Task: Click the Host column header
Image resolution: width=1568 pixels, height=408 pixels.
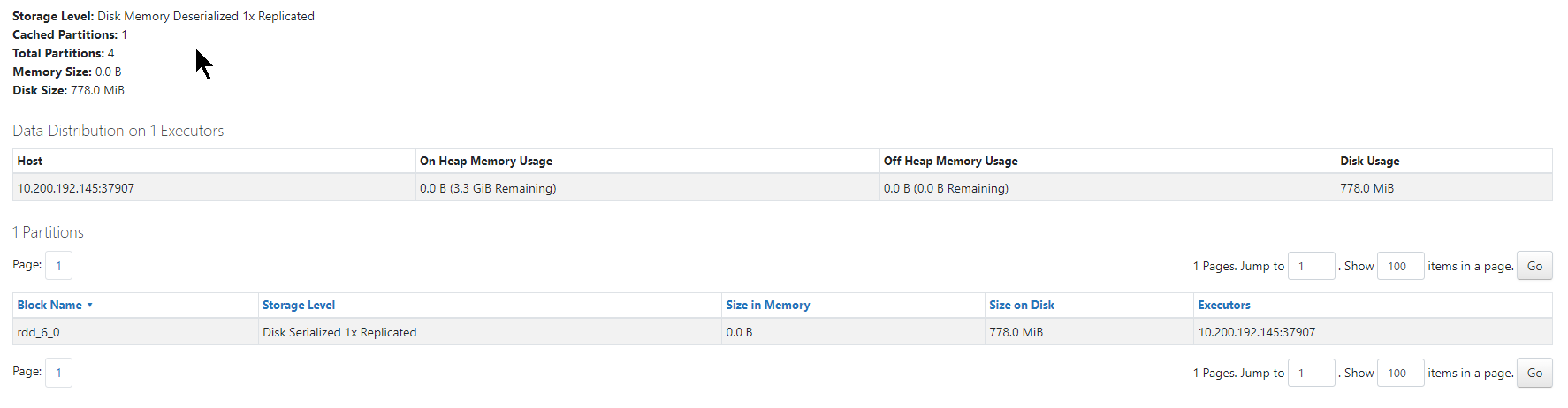Action: pos(30,162)
